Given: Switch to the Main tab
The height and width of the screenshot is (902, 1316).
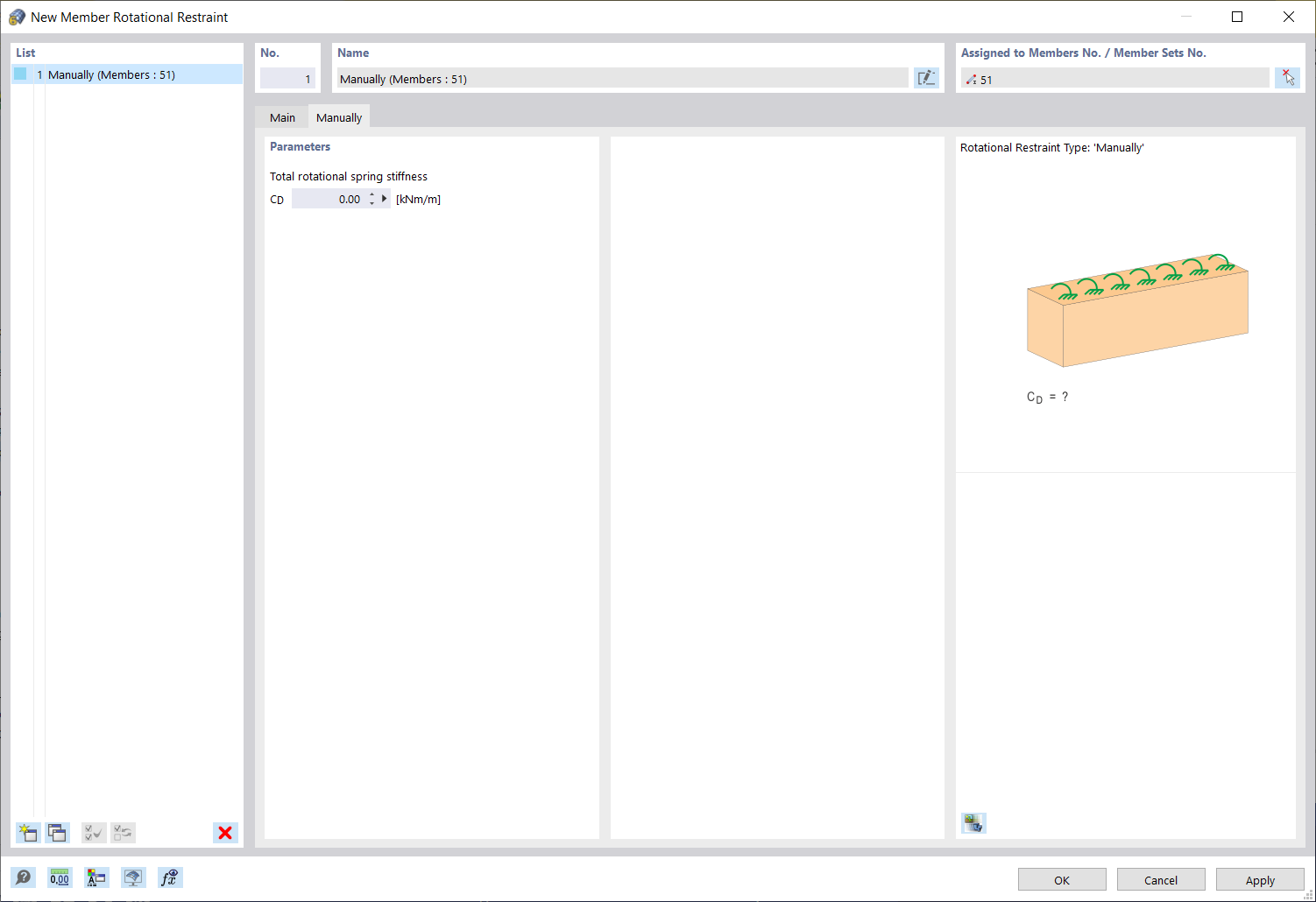Looking at the screenshot, I should tap(282, 117).
